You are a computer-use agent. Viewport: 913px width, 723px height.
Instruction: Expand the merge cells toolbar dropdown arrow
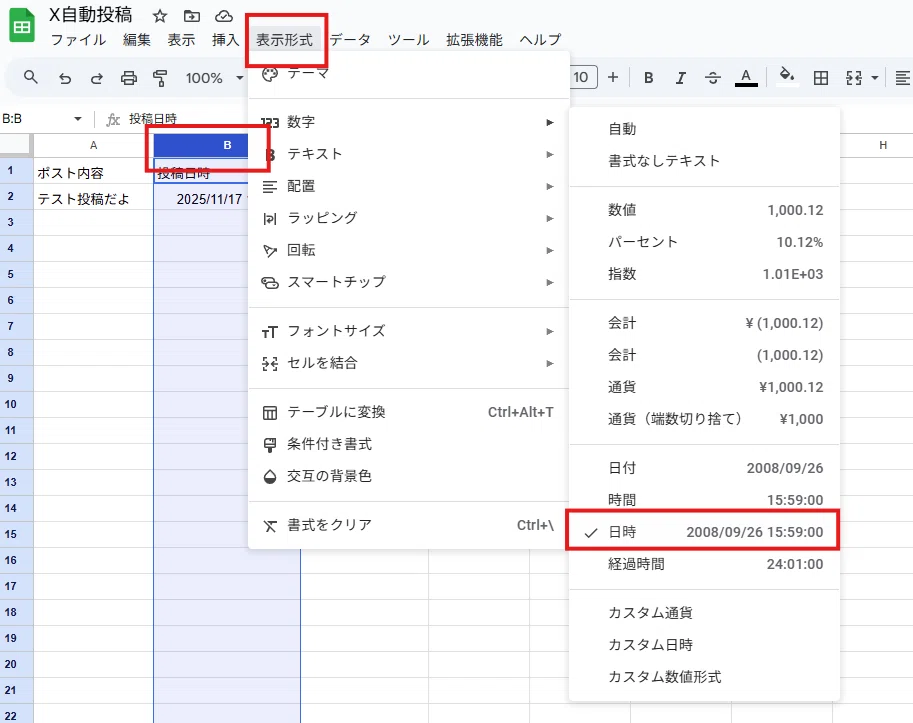(875, 77)
